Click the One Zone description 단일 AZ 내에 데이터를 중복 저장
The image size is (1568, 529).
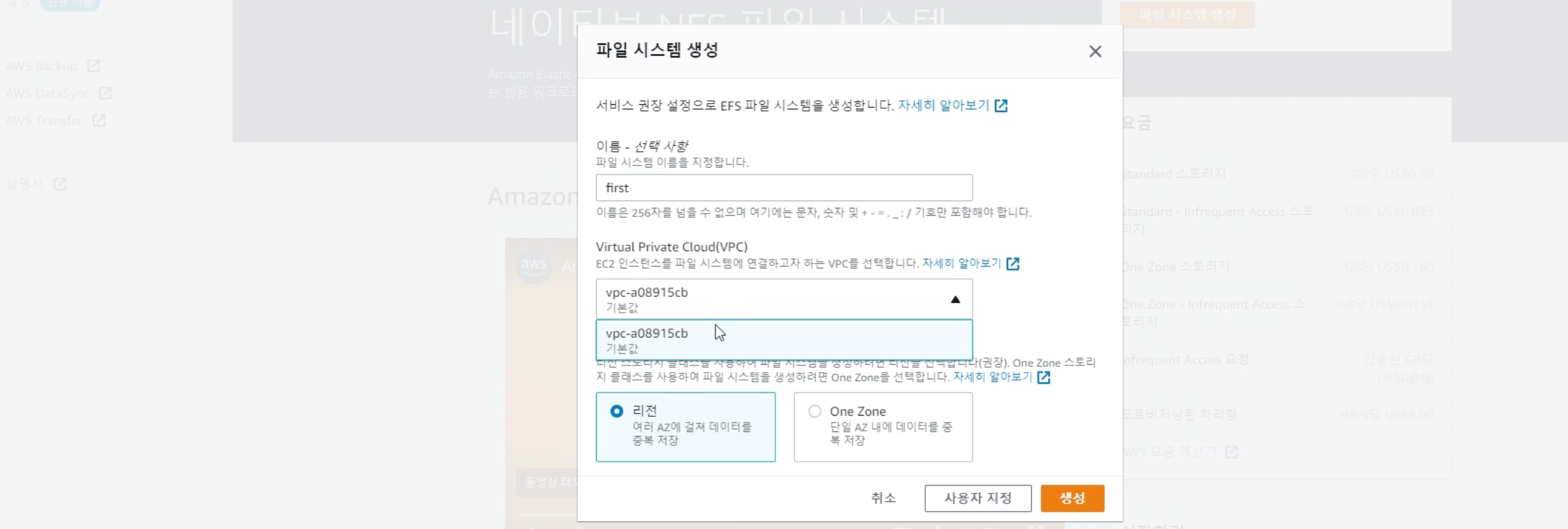(891, 433)
